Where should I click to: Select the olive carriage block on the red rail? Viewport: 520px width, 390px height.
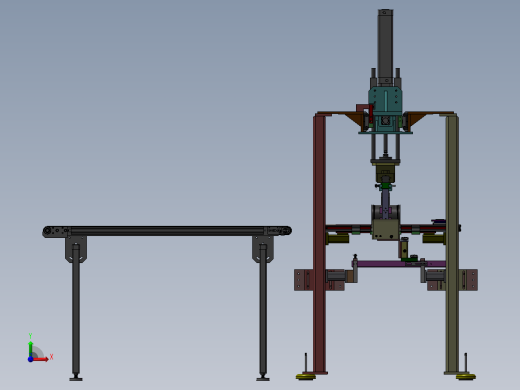click(x=386, y=229)
